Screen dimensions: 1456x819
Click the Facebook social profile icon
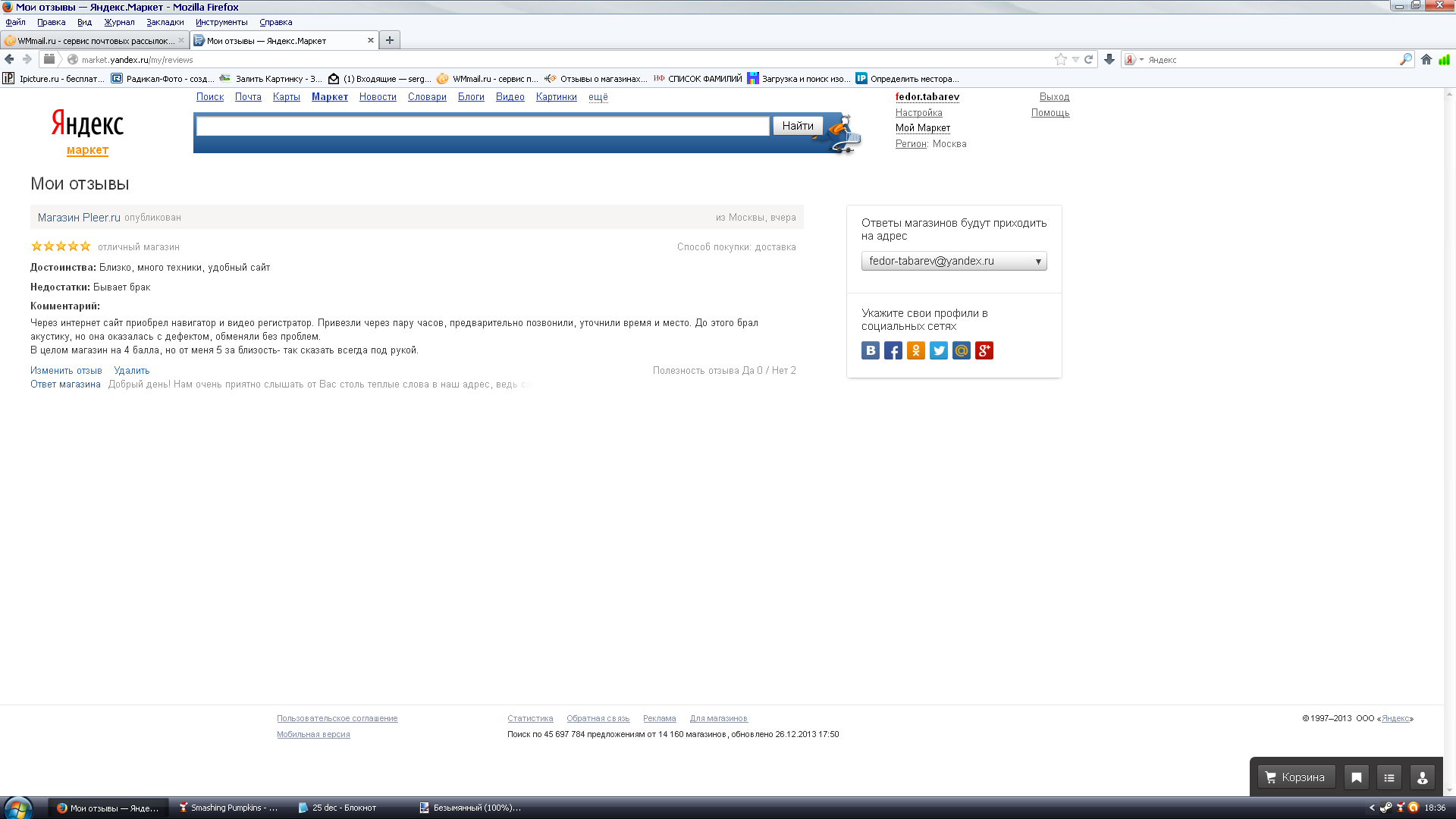[893, 350]
